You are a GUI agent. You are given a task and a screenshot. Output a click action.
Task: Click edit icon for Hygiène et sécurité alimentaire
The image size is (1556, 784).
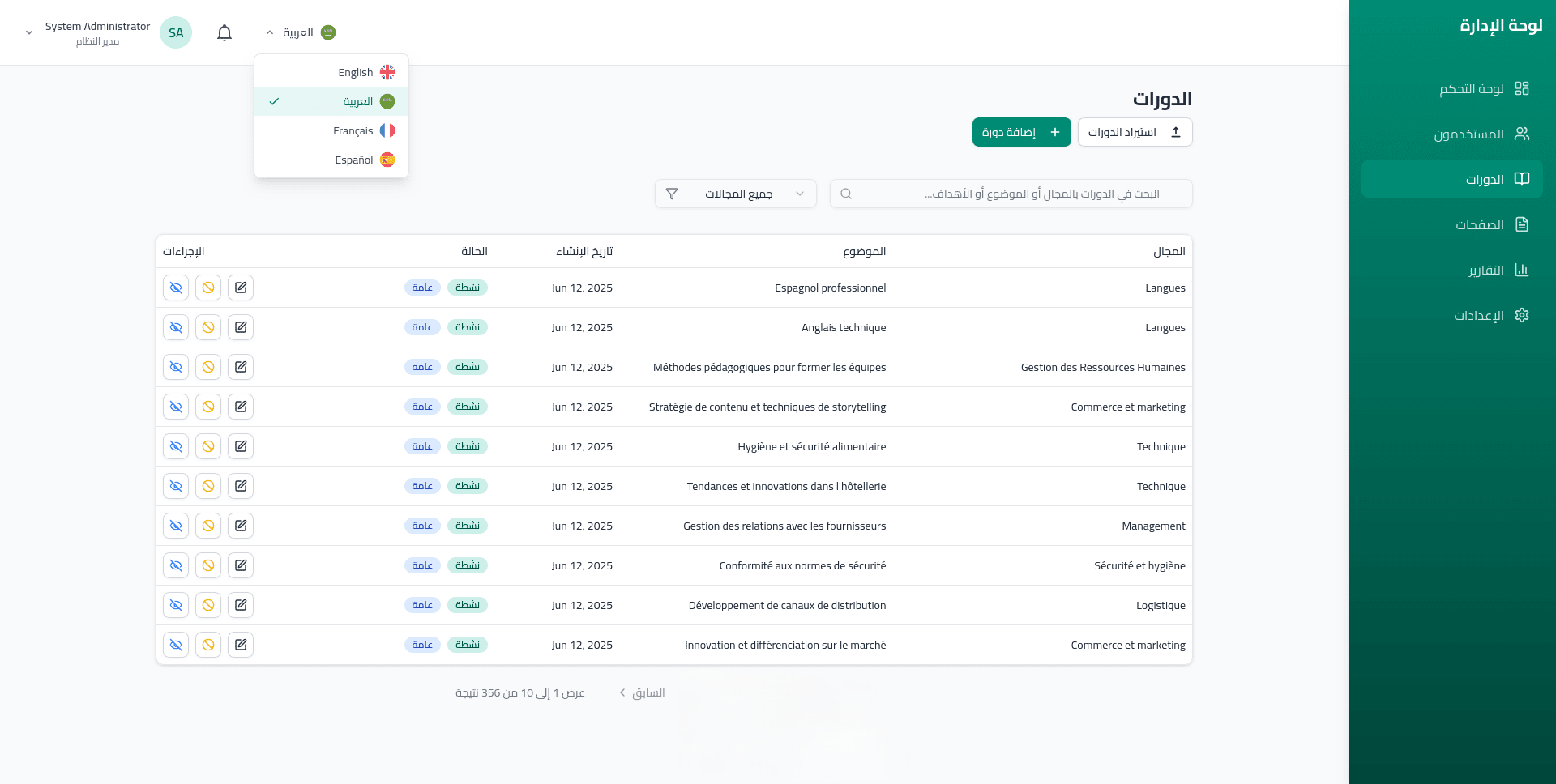pyautogui.click(x=241, y=446)
